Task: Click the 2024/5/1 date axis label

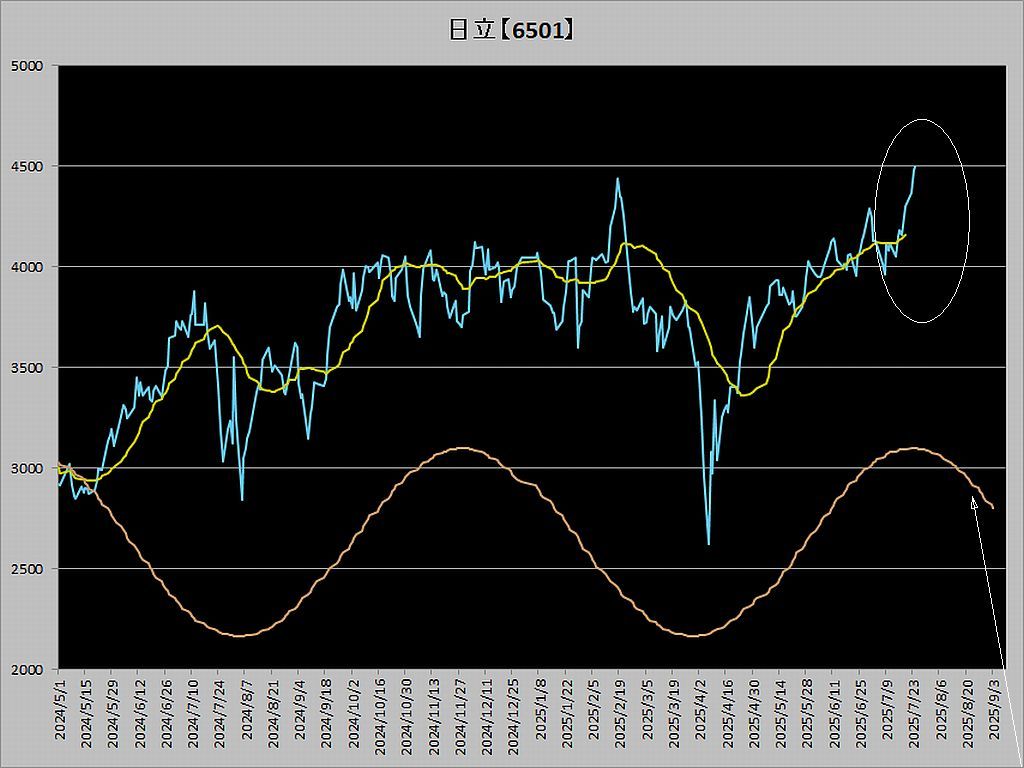Action: (59, 713)
